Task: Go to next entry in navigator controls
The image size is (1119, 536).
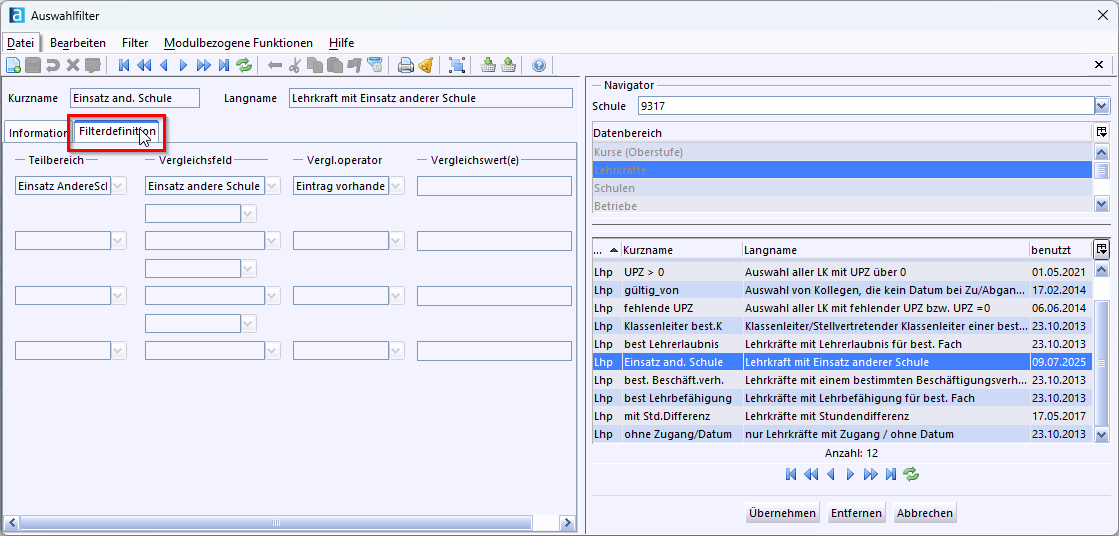Action: (x=850, y=473)
